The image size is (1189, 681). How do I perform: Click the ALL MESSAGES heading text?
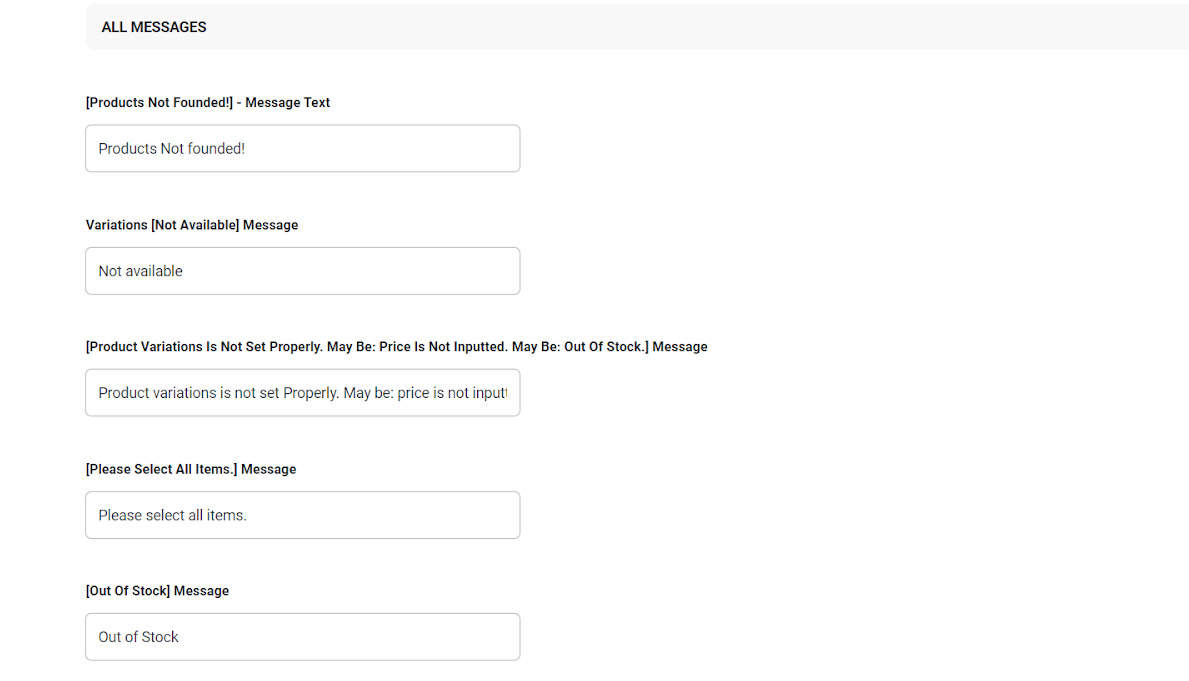click(154, 27)
